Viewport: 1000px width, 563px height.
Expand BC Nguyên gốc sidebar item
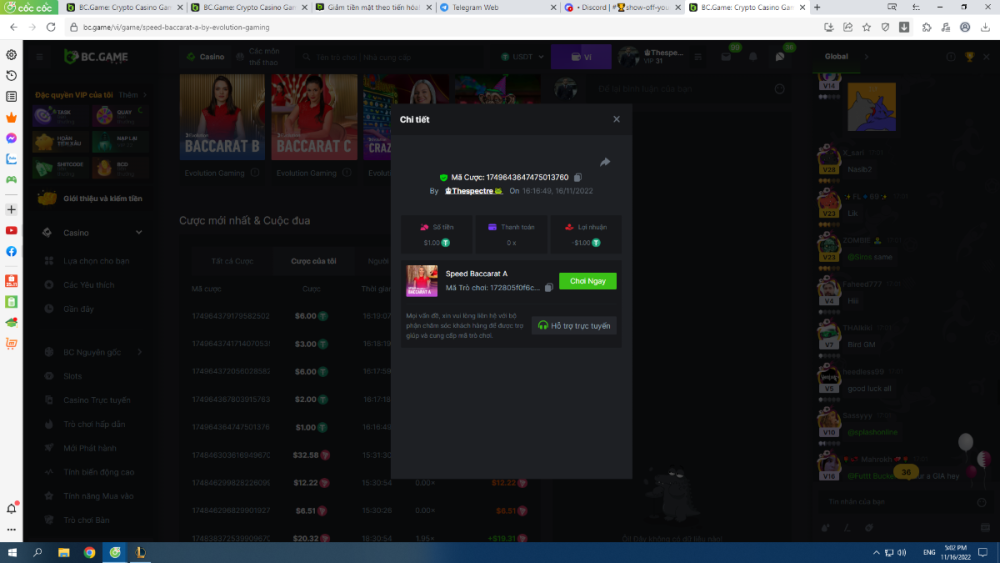tap(139, 352)
